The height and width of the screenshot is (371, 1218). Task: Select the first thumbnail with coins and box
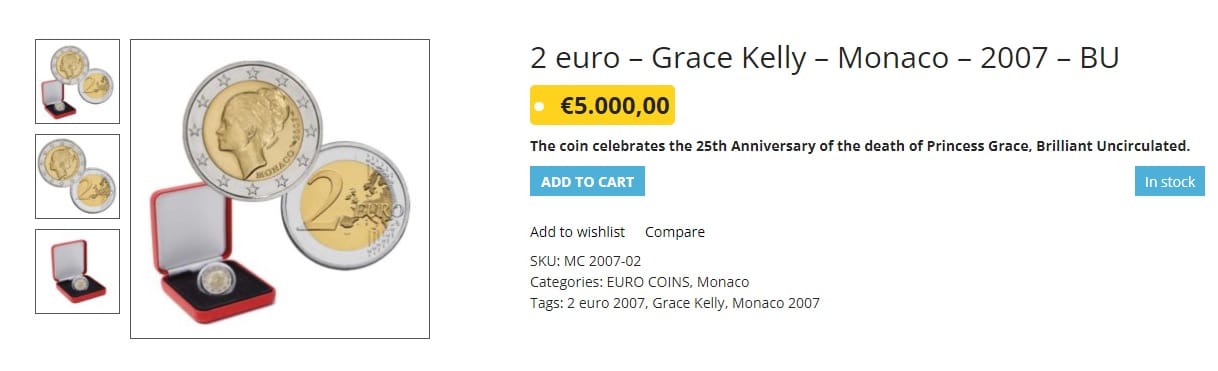[x=77, y=81]
